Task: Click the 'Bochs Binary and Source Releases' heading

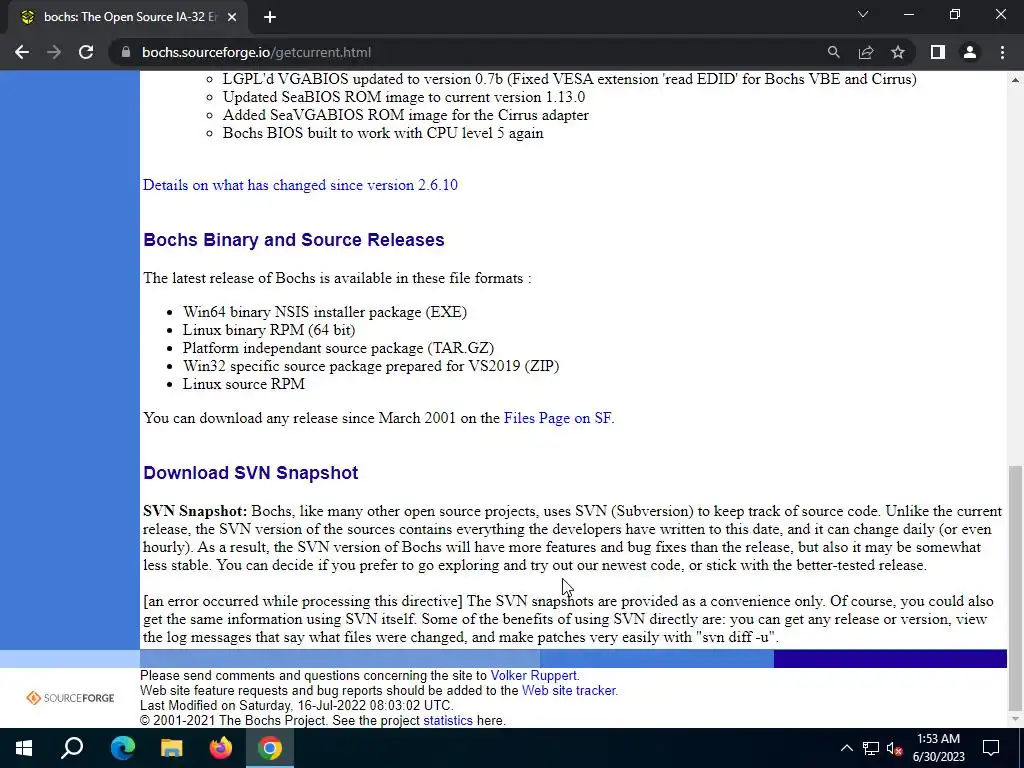Action: (294, 240)
